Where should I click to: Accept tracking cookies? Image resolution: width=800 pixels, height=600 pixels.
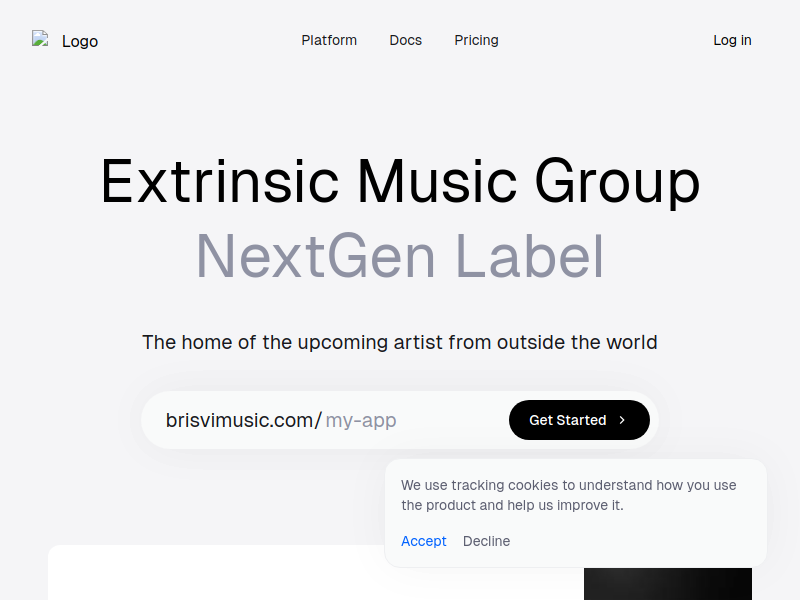423,541
